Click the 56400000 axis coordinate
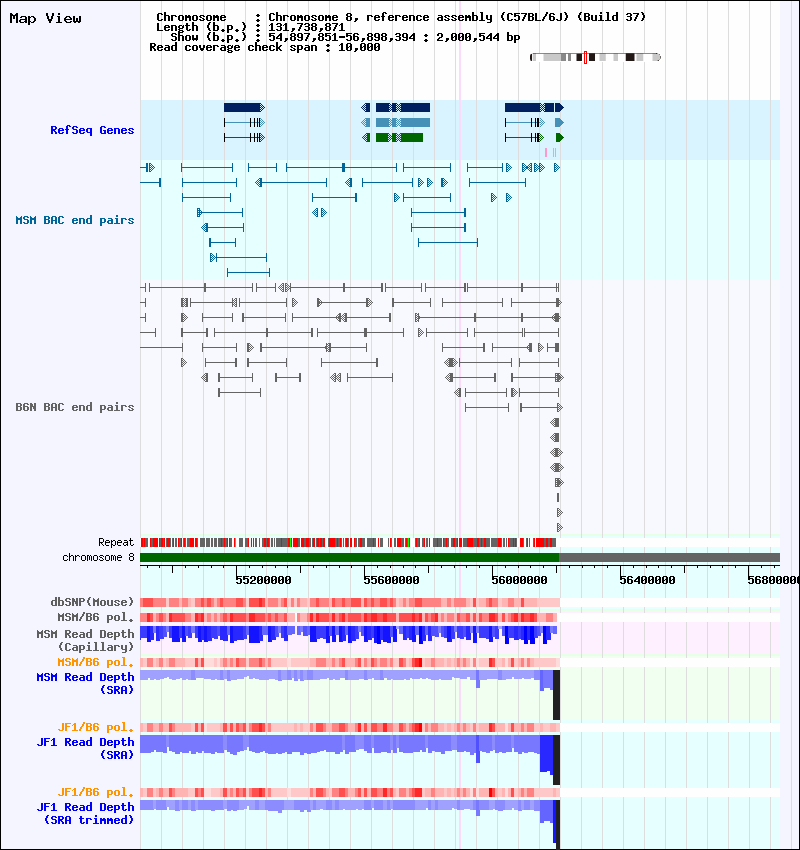This screenshot has height=850, width=800. tap(647, 580)
